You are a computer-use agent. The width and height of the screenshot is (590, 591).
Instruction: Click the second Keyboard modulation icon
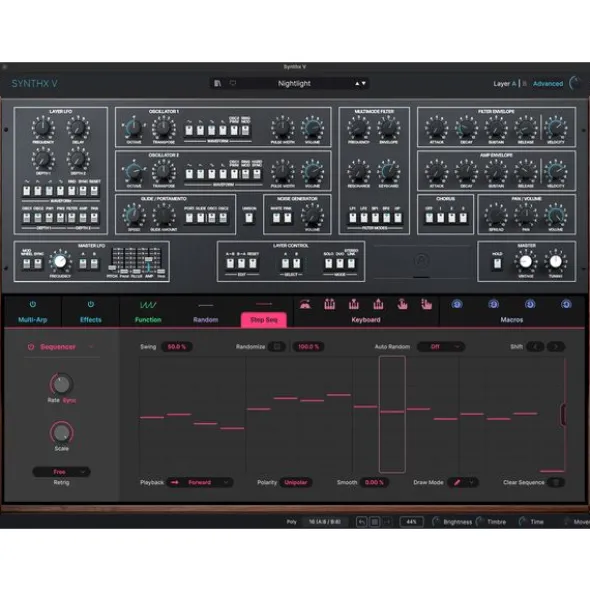click(329, 305)
